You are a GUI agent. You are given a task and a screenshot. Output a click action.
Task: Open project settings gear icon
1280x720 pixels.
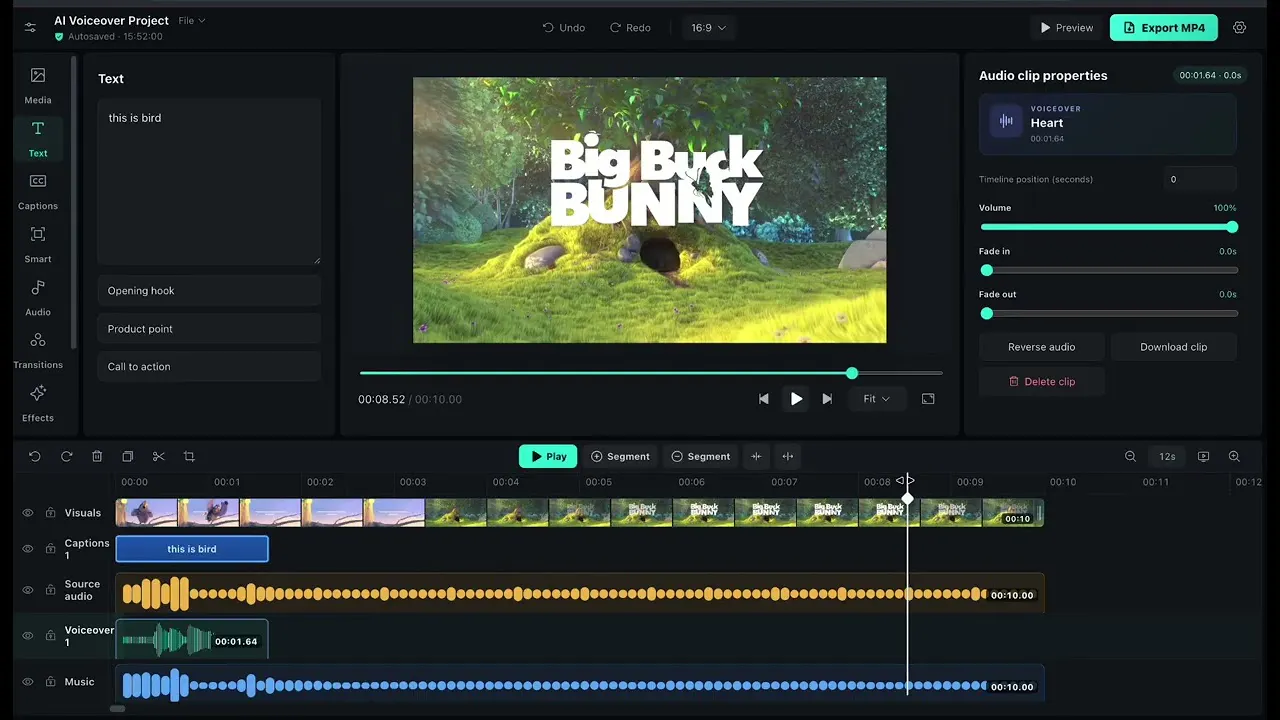(x=1240, y=28)
